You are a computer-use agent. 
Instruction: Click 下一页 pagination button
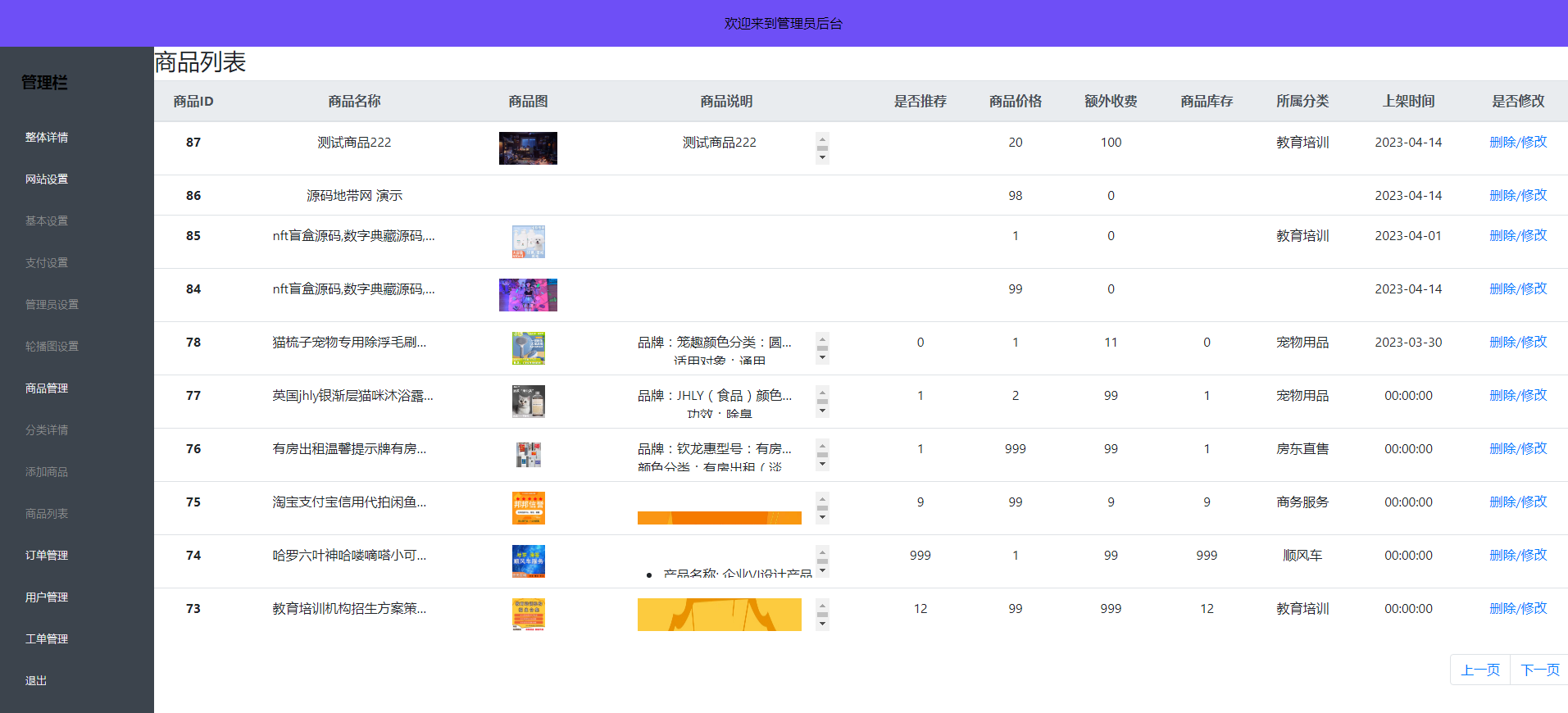1539,670
